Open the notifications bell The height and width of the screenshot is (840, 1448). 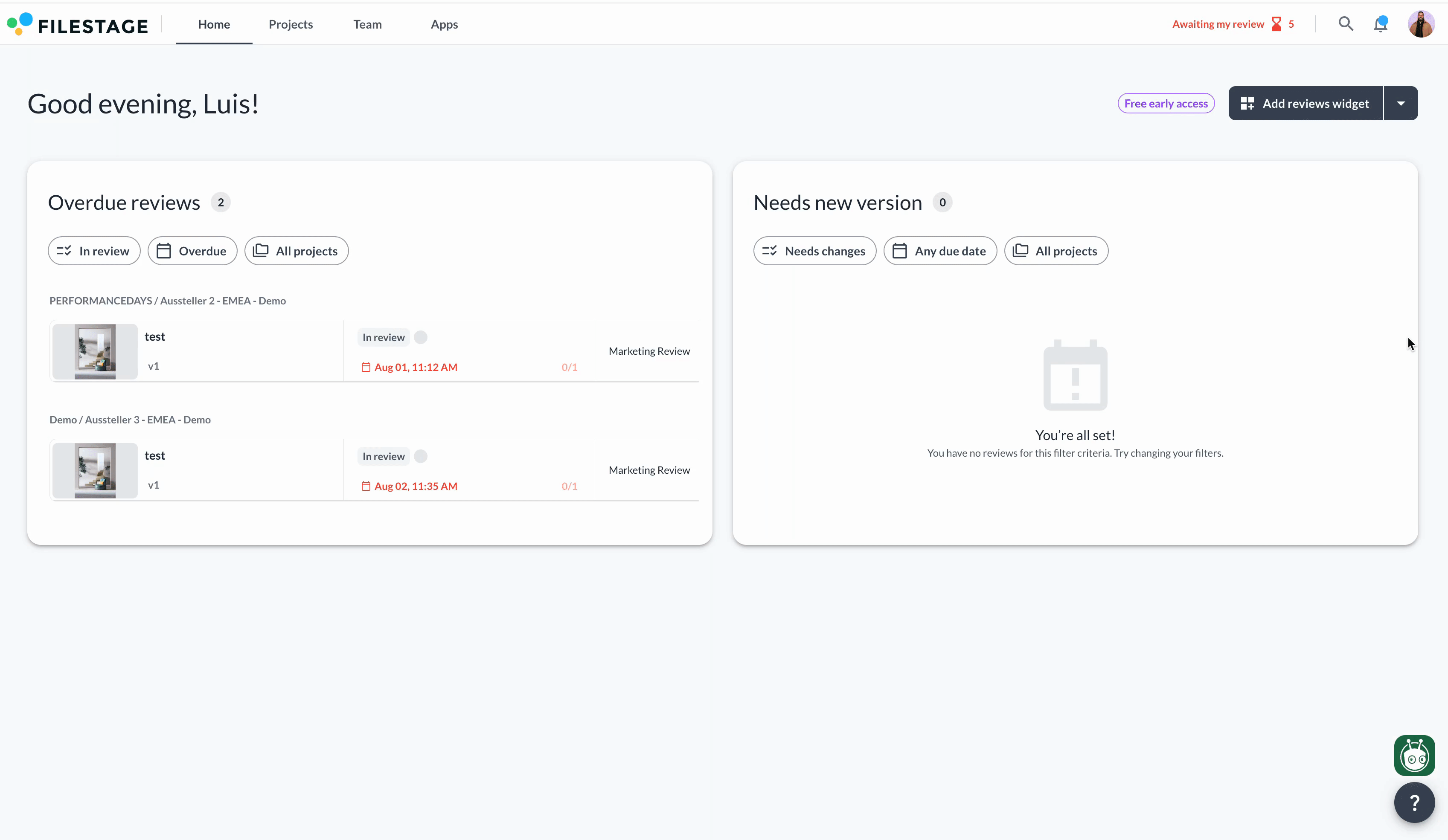point(1380,24)
